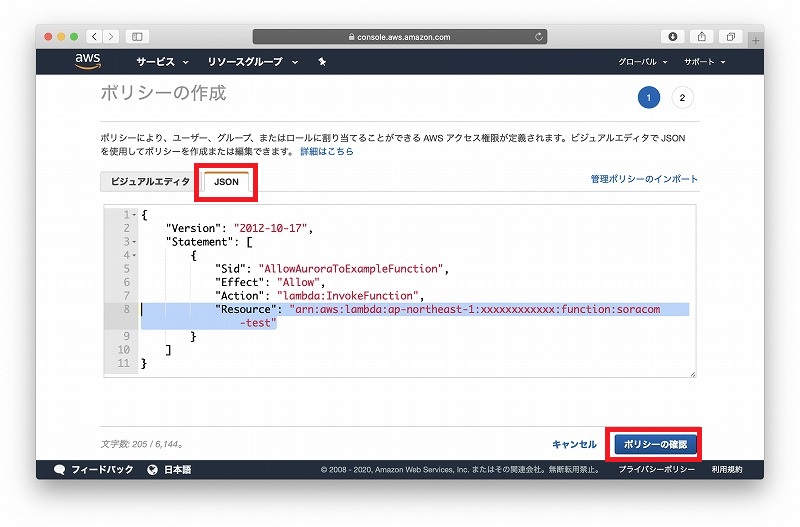Click the ポリシーの作成 page heading
Image resolution: width=800 pixels, height=527 pixels.
[x=163, y=93]
